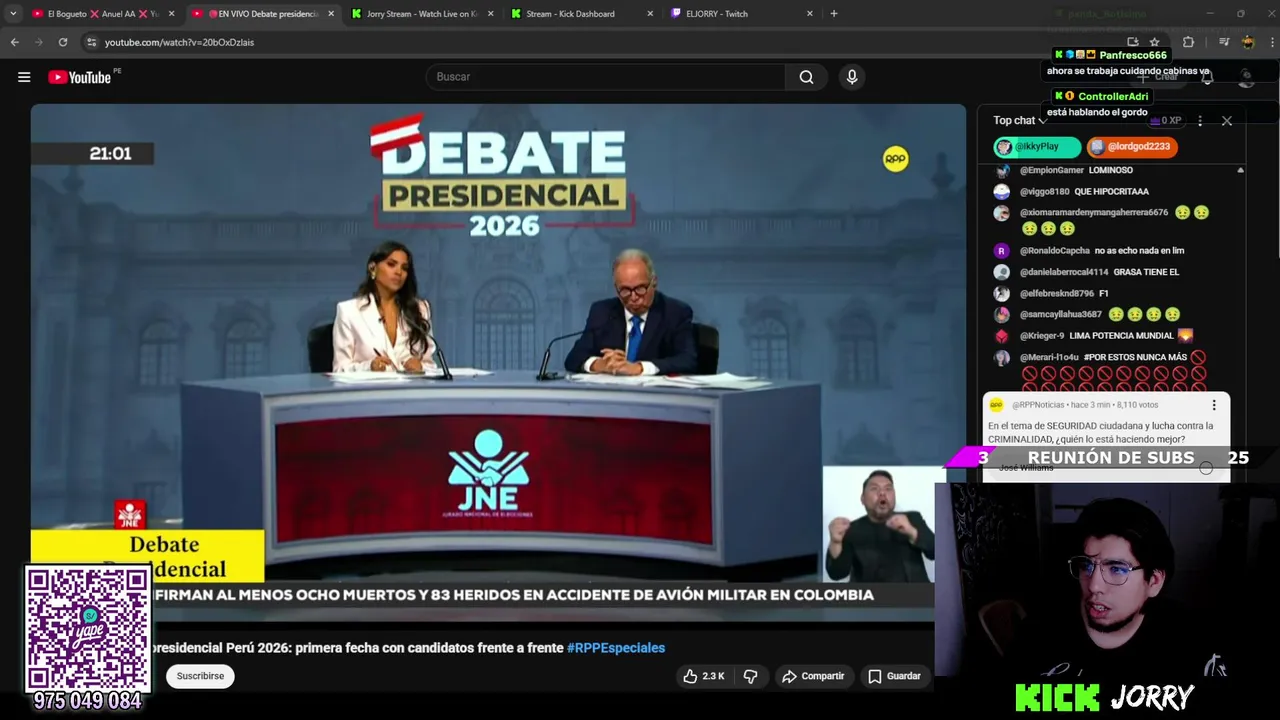Click the @RPPNoticias poll author name
The width and height of the screenshot is (1280, 720).
coord(1038,405)
